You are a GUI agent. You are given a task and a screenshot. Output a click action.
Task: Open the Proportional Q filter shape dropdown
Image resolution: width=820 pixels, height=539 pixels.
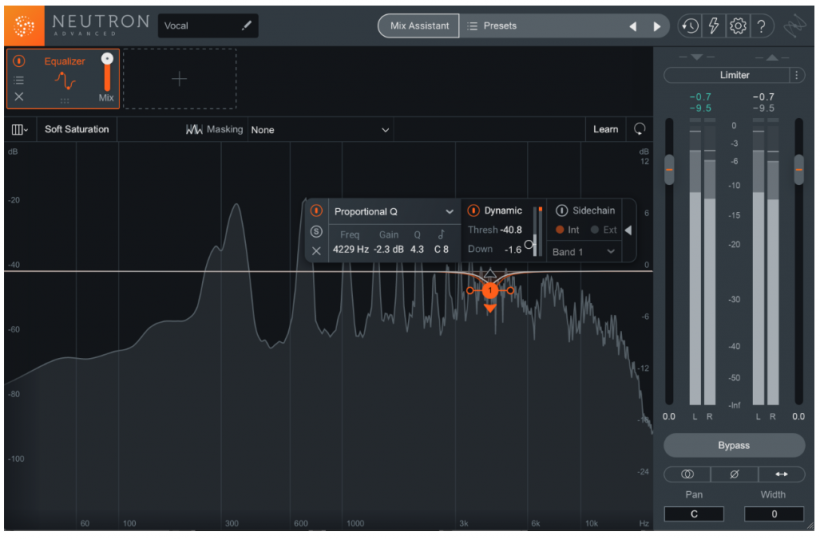[393, 212]
